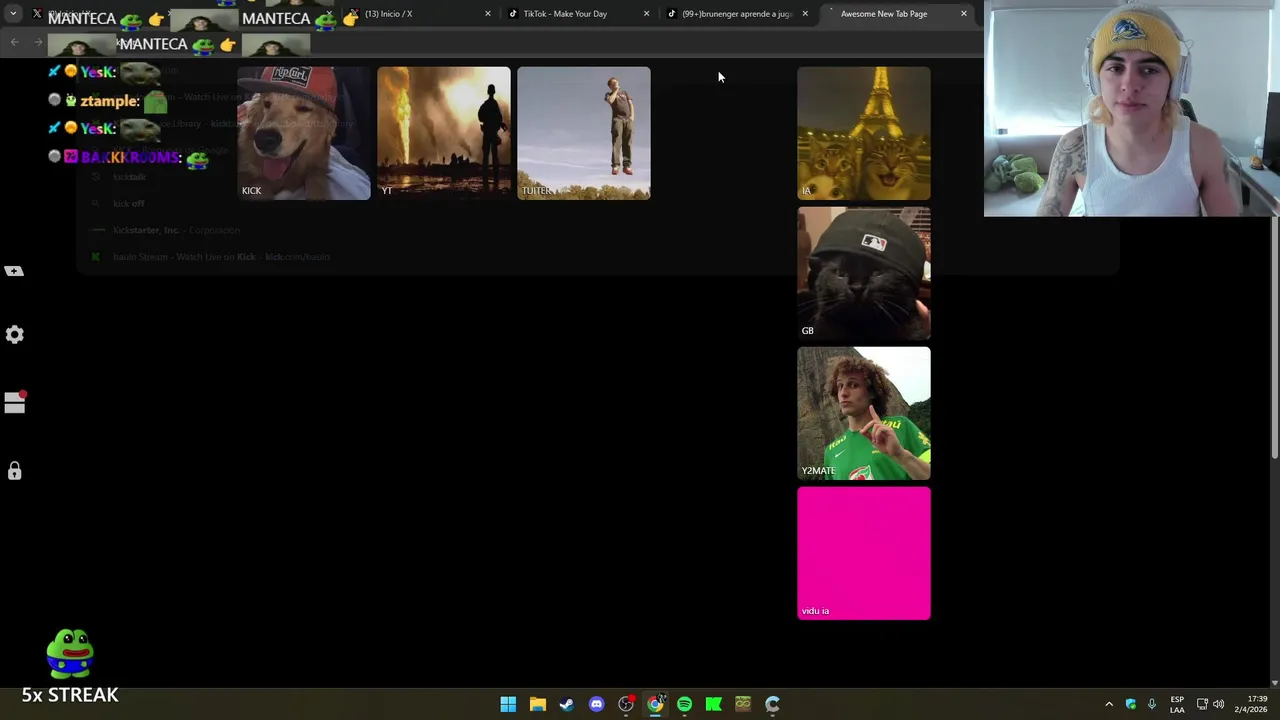Open Google Chrome from the taskbar
Image resolution: width=1280 pixels, height=720 pixels.
[x=655, y=704]
